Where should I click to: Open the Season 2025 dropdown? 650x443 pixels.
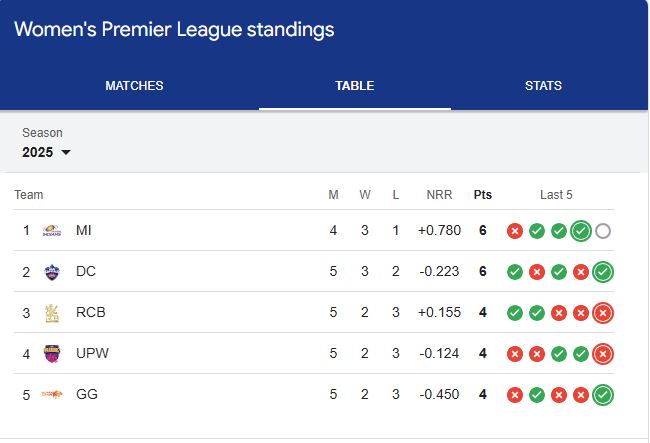[x=46, y=152]
